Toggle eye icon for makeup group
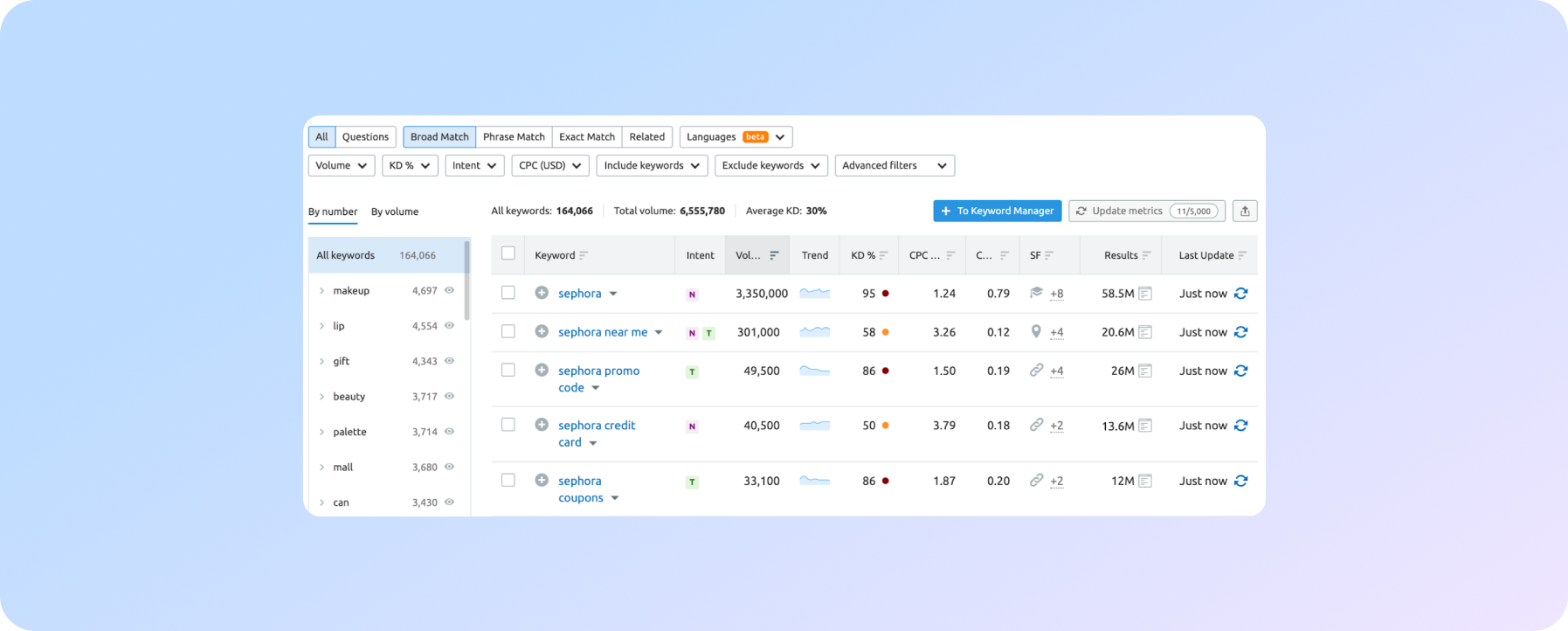The image size is (1568, 631). click(449, 290)
